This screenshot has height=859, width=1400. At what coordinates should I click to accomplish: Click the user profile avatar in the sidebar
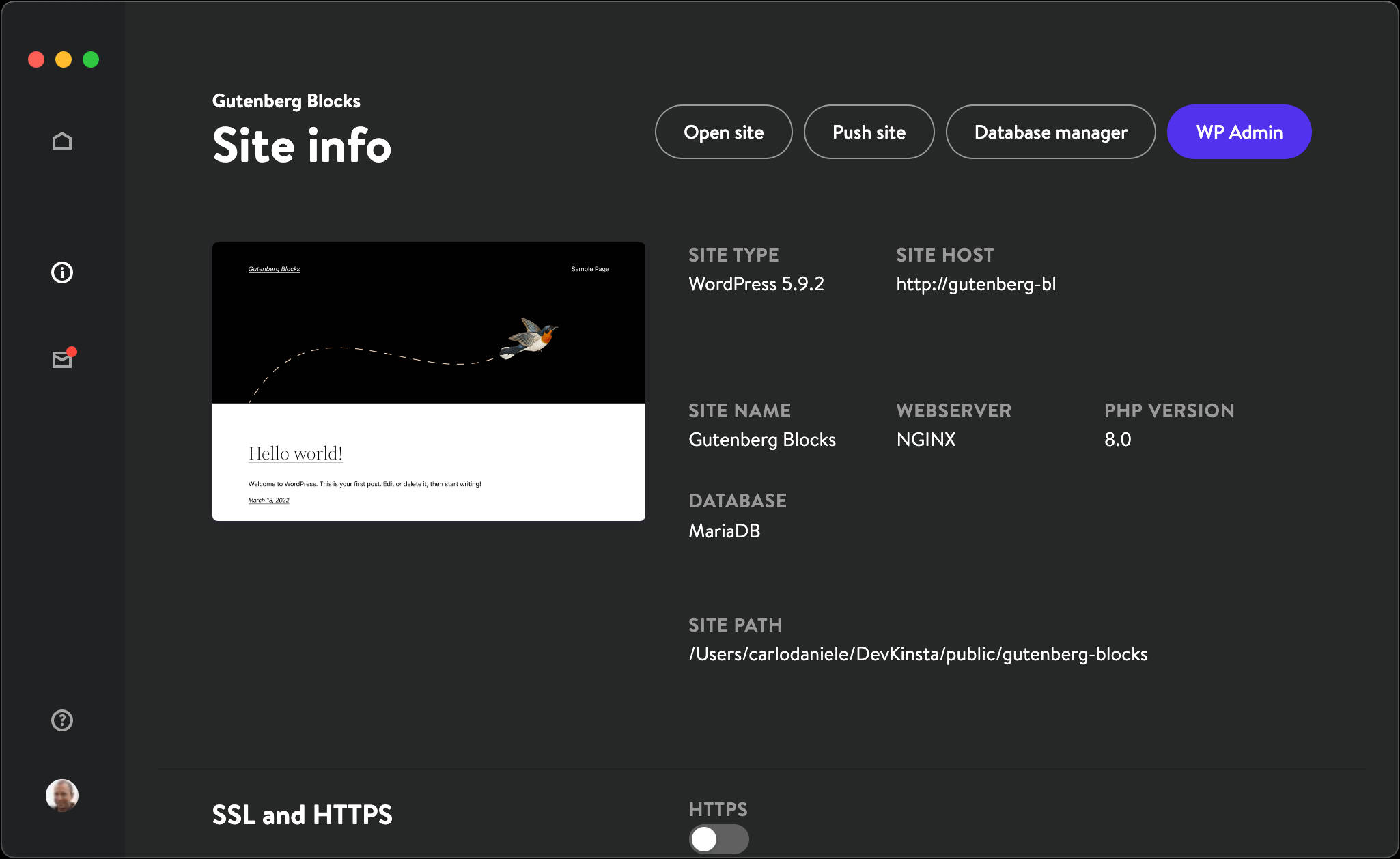pyautogui.click(x=62, y=795)
